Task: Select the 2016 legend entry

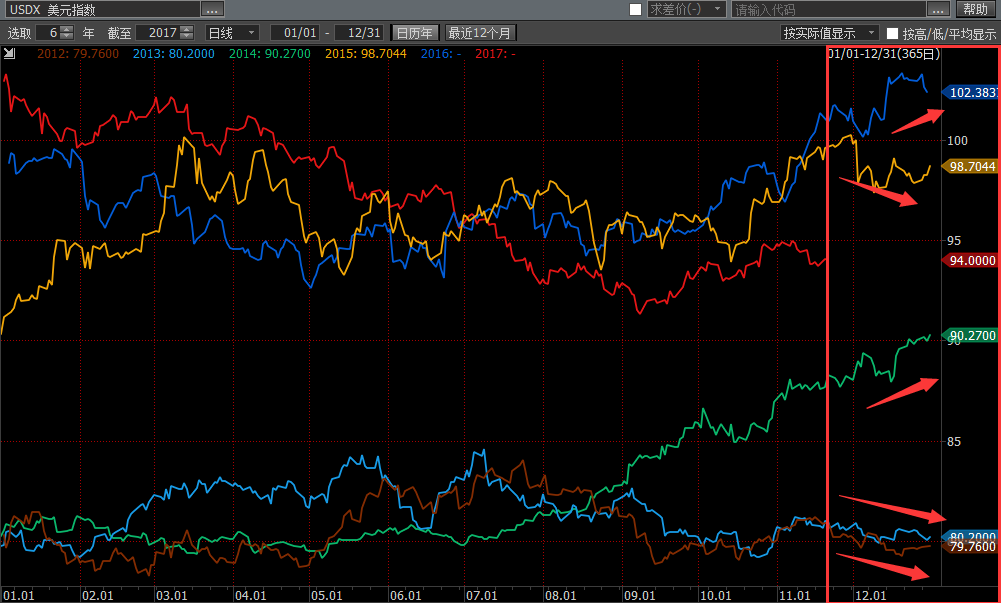Action: 441,54
